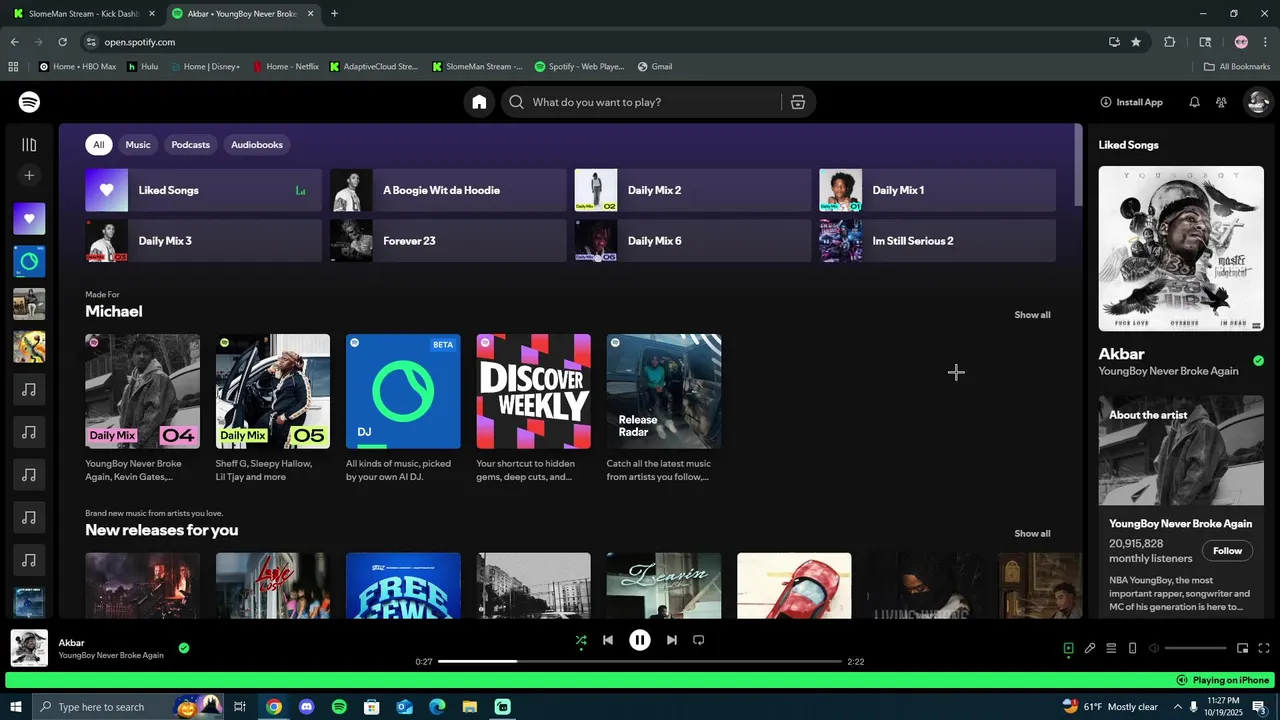
Task: Collapse Your Library sidebar icon
Action: (x=29, y=145)
